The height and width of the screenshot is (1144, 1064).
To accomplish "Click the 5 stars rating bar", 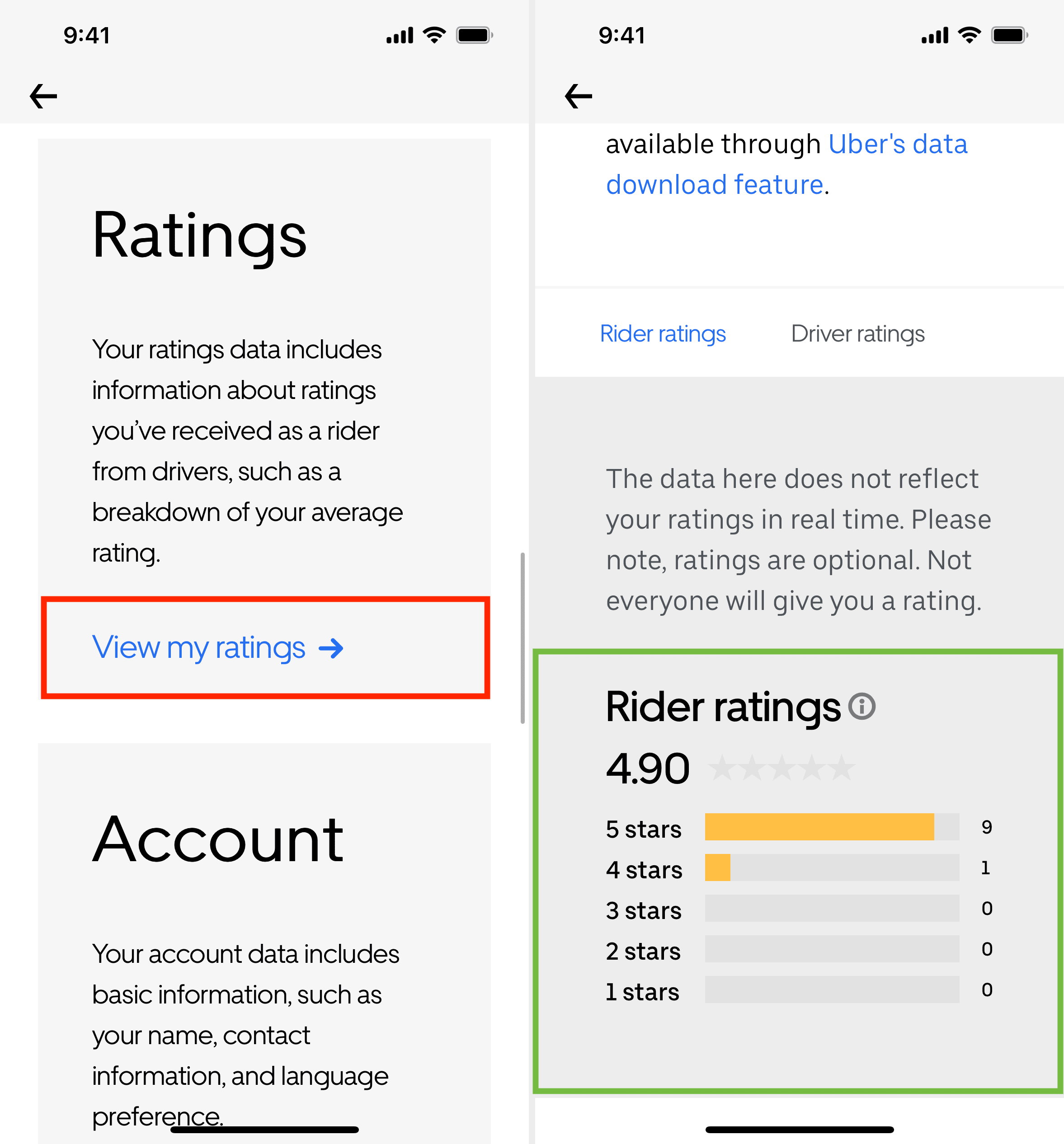I will [832, 827].
